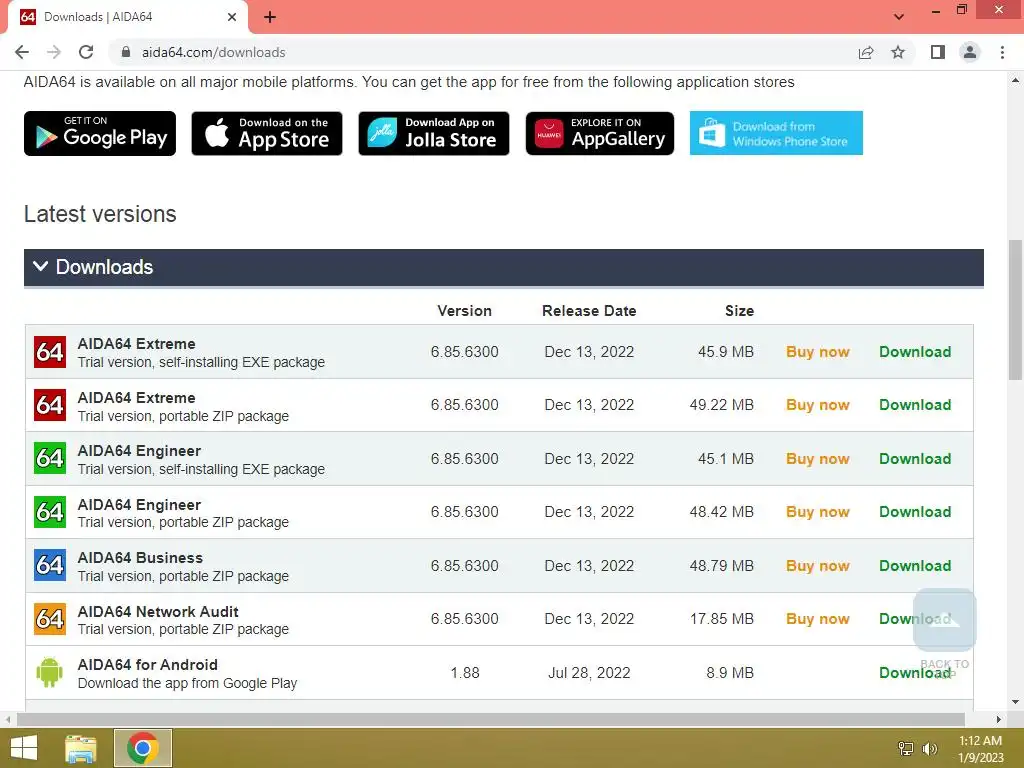Image resolution: width=1024 pixels, height=768 pixels.
Task: Click the red AIDA64 Extreme EXE package icon
Action: [50, 352]
